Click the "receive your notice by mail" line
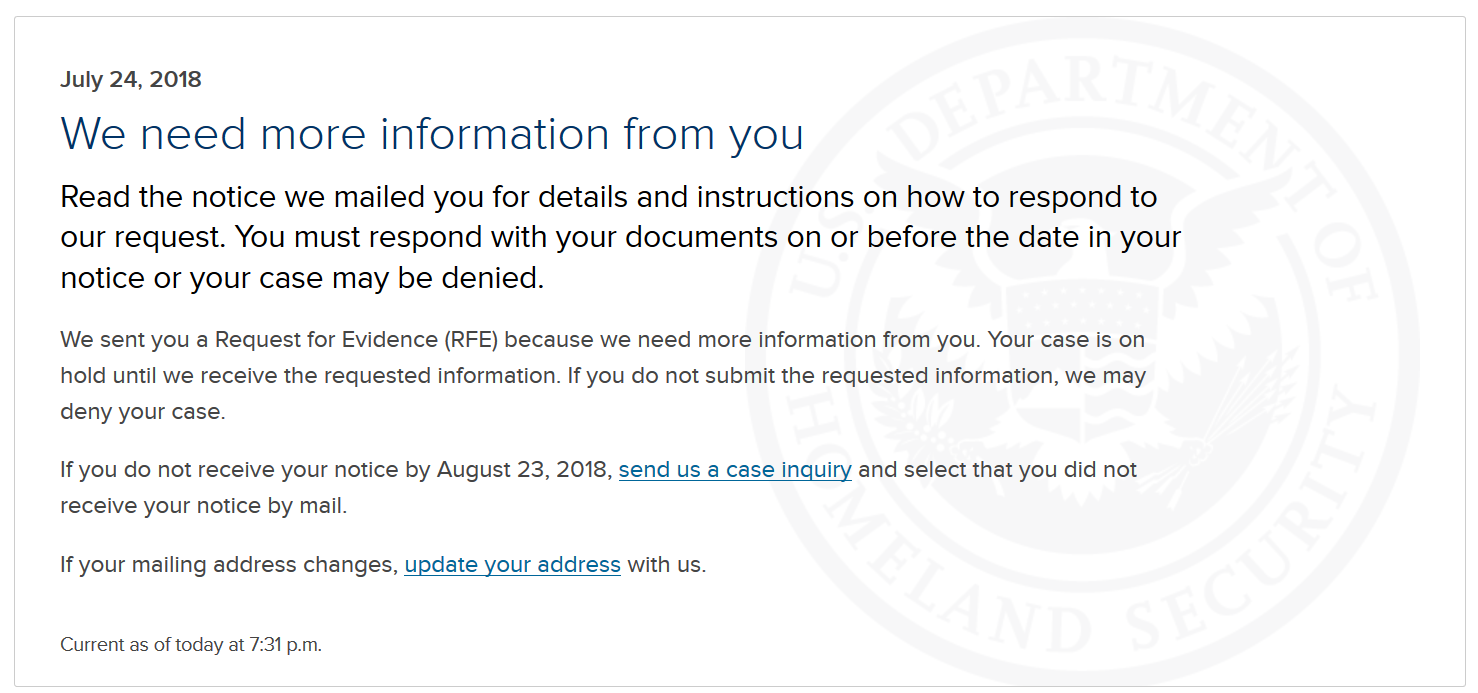The width and height of the screenshot is (1478, 693). coord(203,506)
